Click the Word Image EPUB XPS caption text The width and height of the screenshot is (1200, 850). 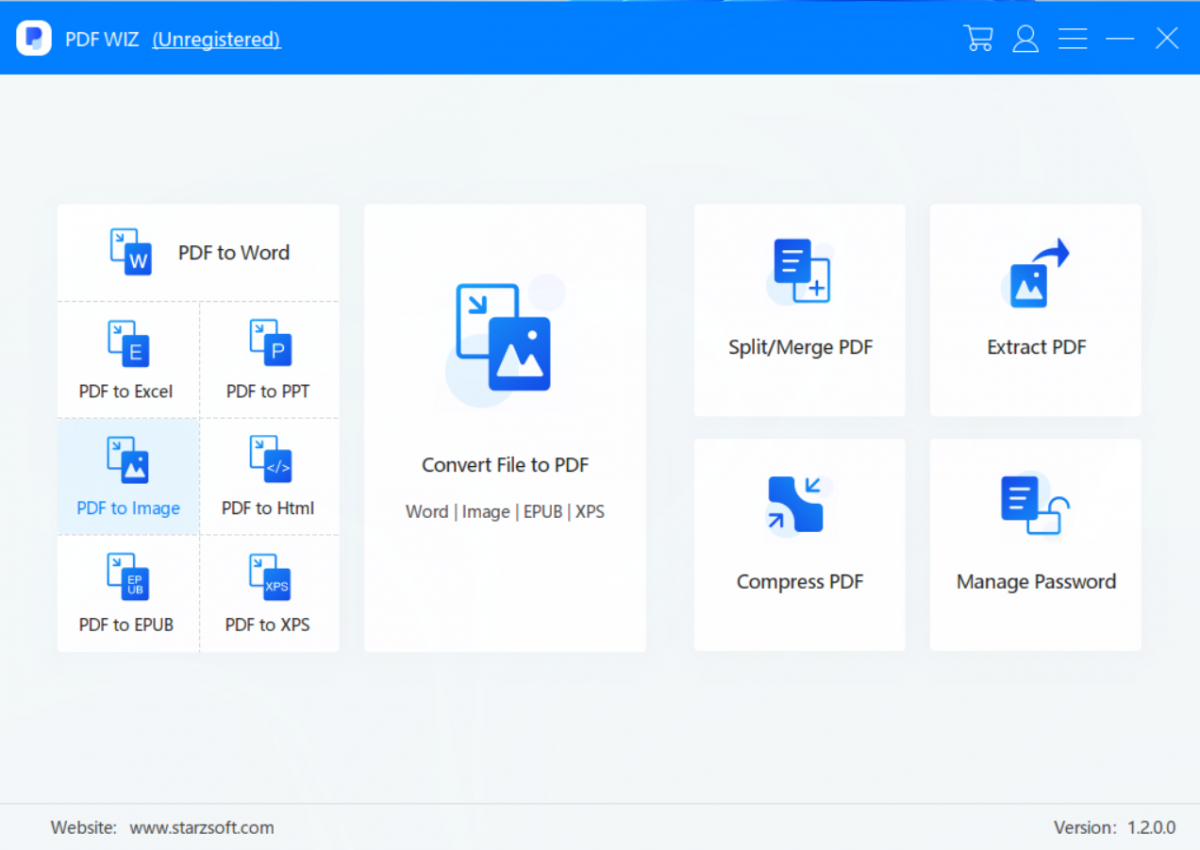(x=504, y=511)
